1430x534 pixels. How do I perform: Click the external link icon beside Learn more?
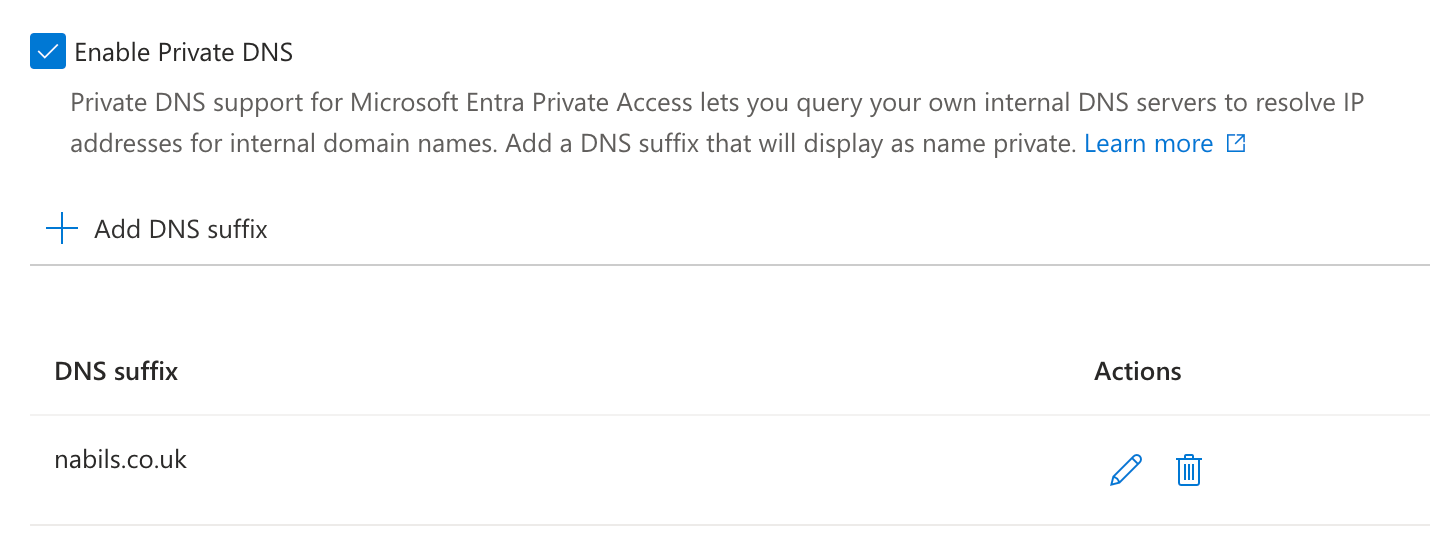[1236, 144]
